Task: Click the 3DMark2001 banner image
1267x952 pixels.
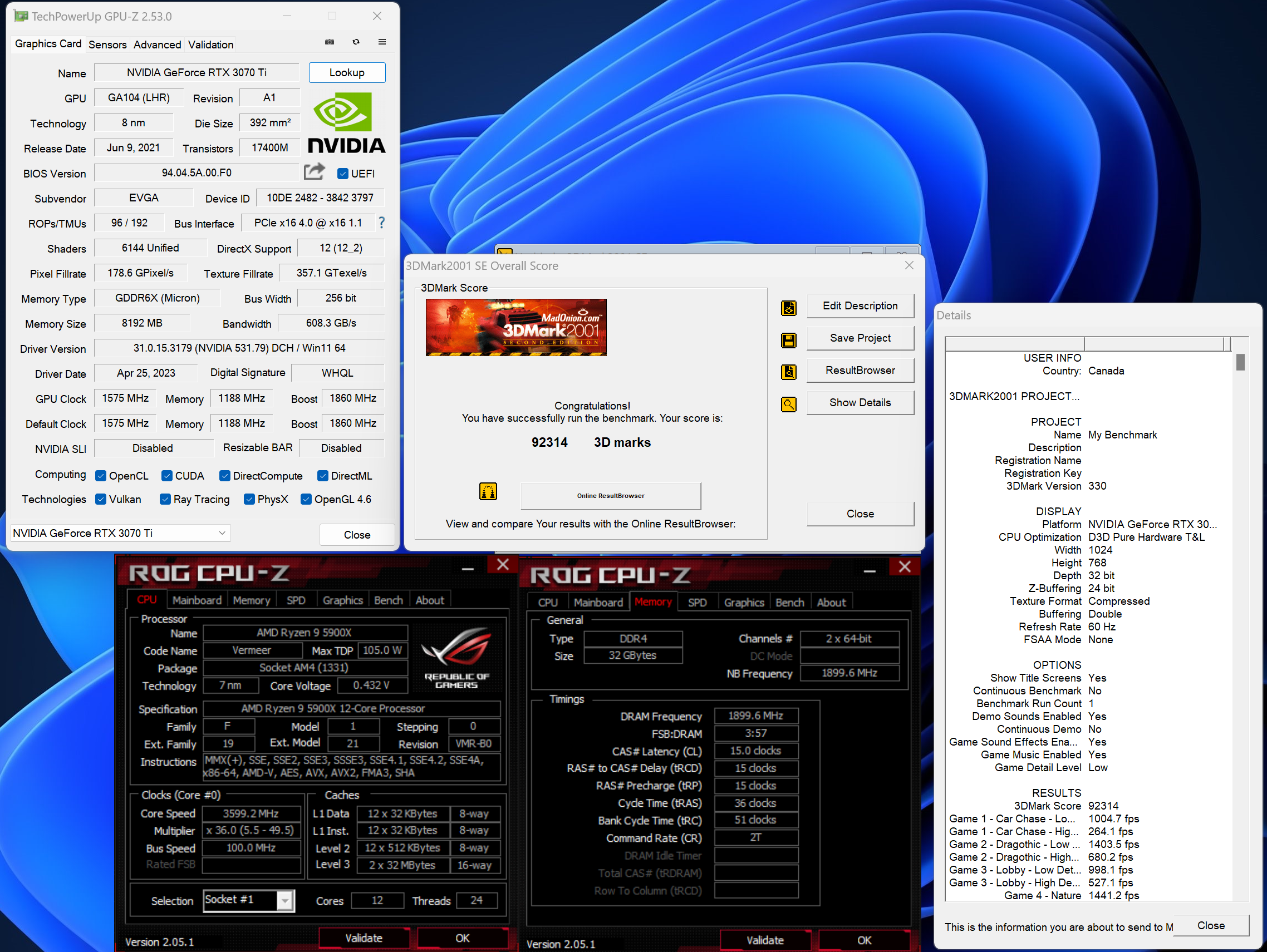Action: tap(516, 328)
